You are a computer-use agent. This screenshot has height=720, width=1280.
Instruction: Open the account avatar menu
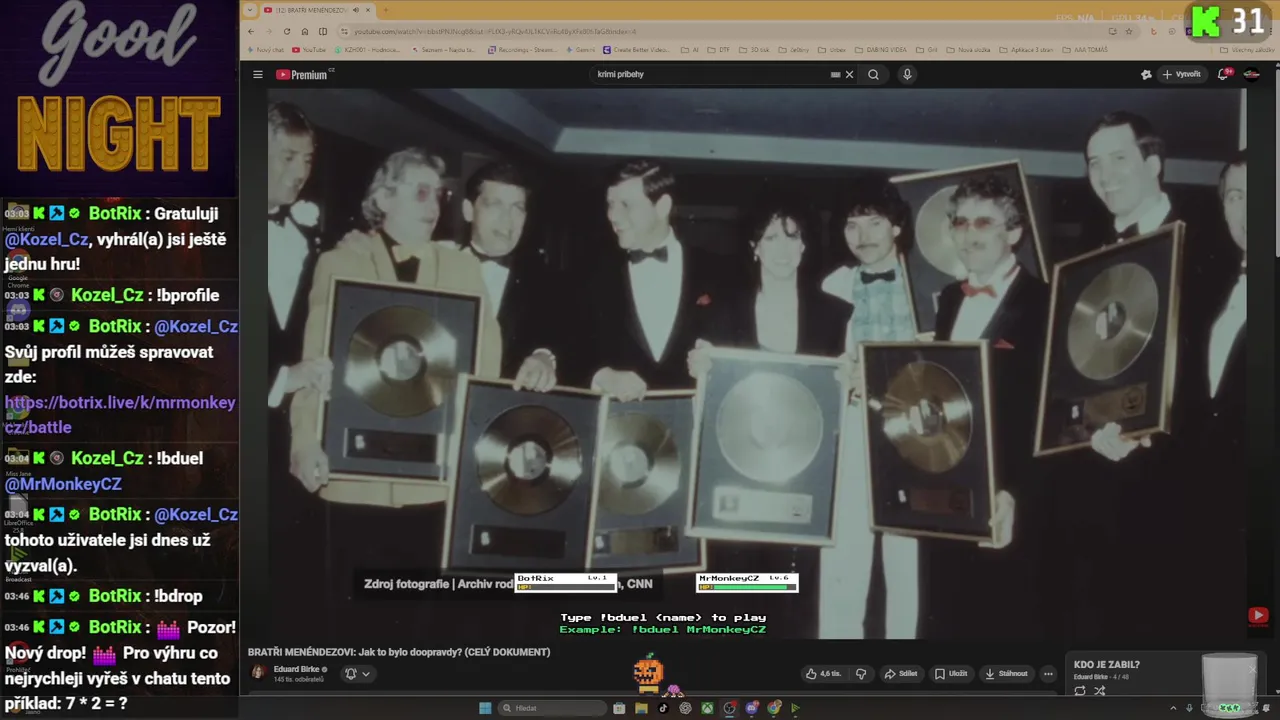tap(1251, 74)
